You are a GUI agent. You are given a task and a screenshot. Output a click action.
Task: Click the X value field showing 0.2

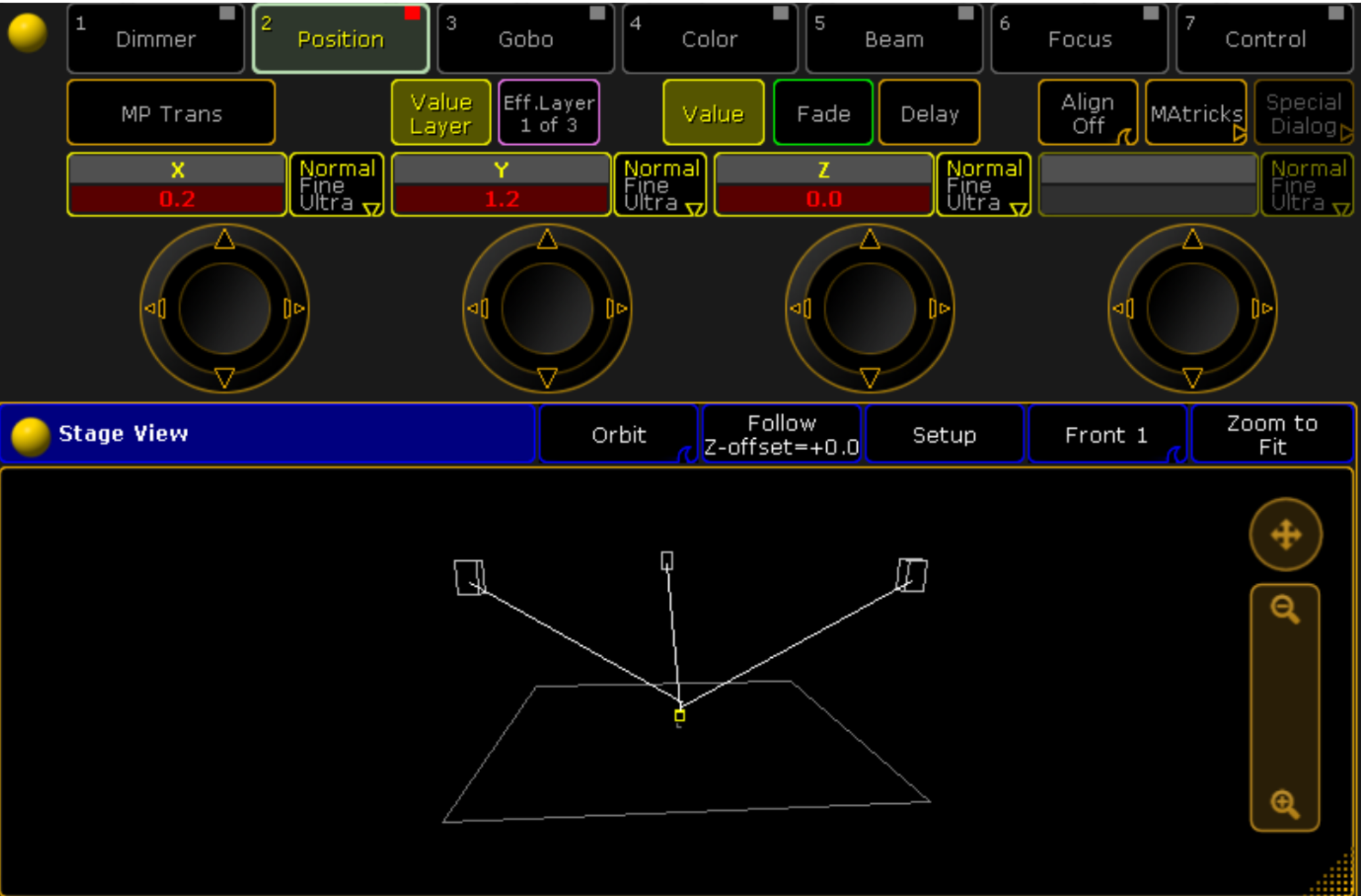click(177, 199)
